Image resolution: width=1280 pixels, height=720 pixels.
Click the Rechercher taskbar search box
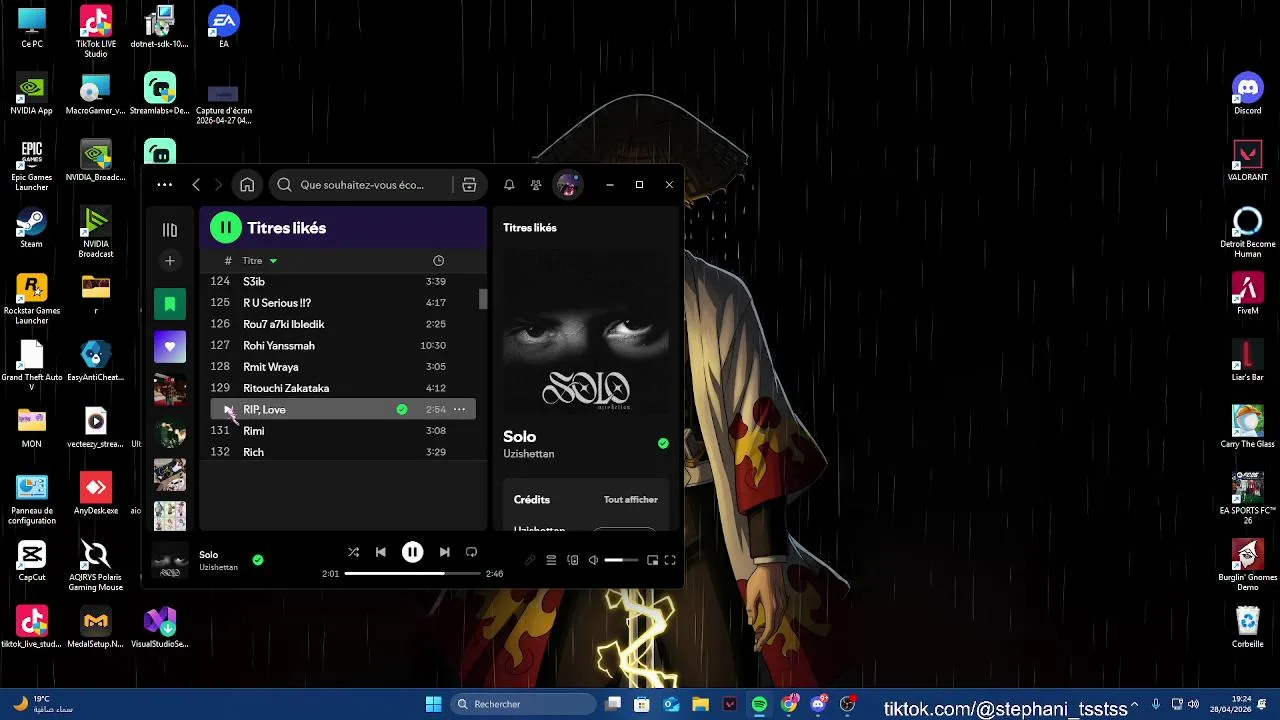[x=522, y=704]
